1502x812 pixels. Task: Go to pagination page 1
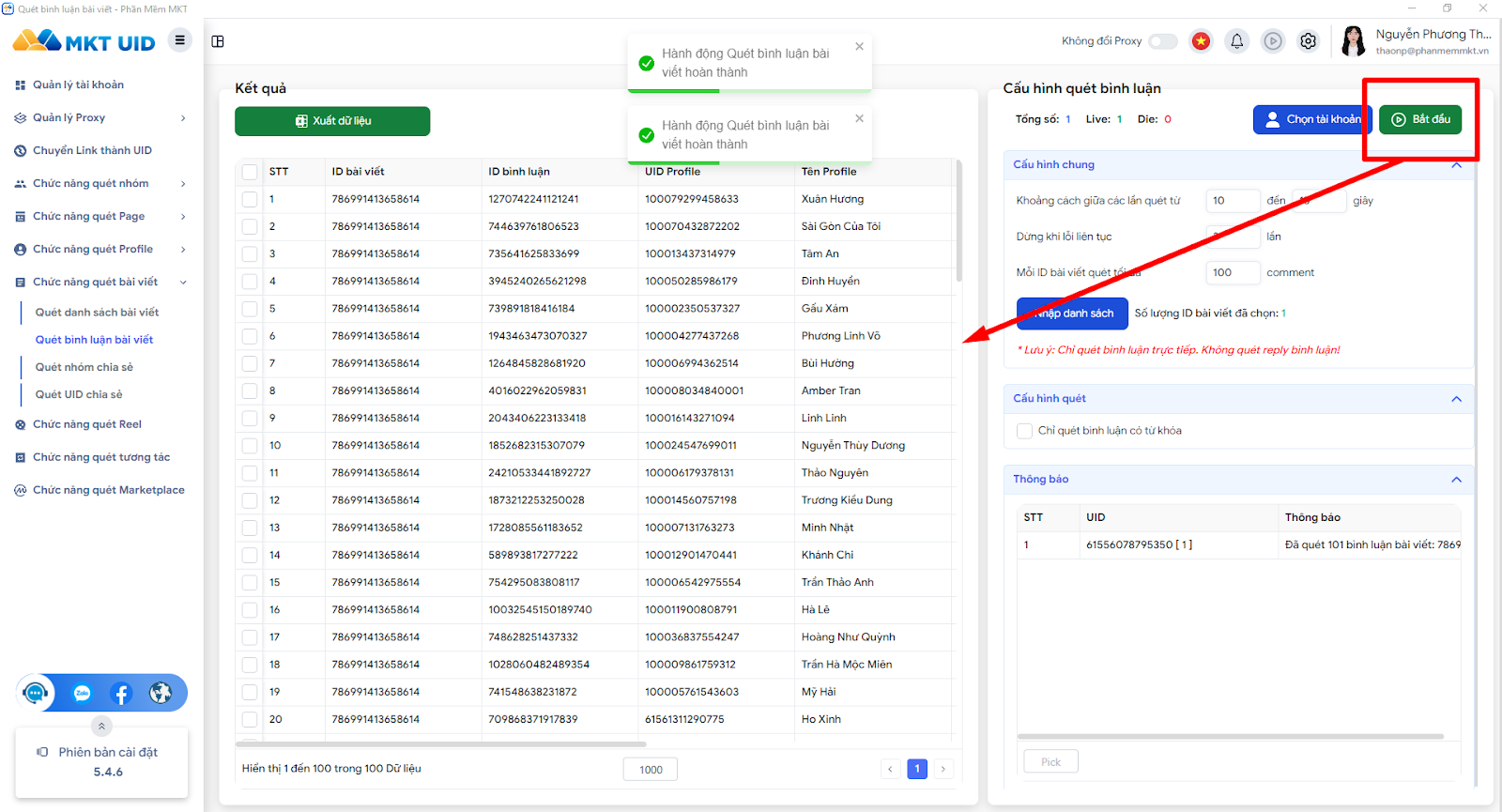pyautogui.click(x=917, y=769)
